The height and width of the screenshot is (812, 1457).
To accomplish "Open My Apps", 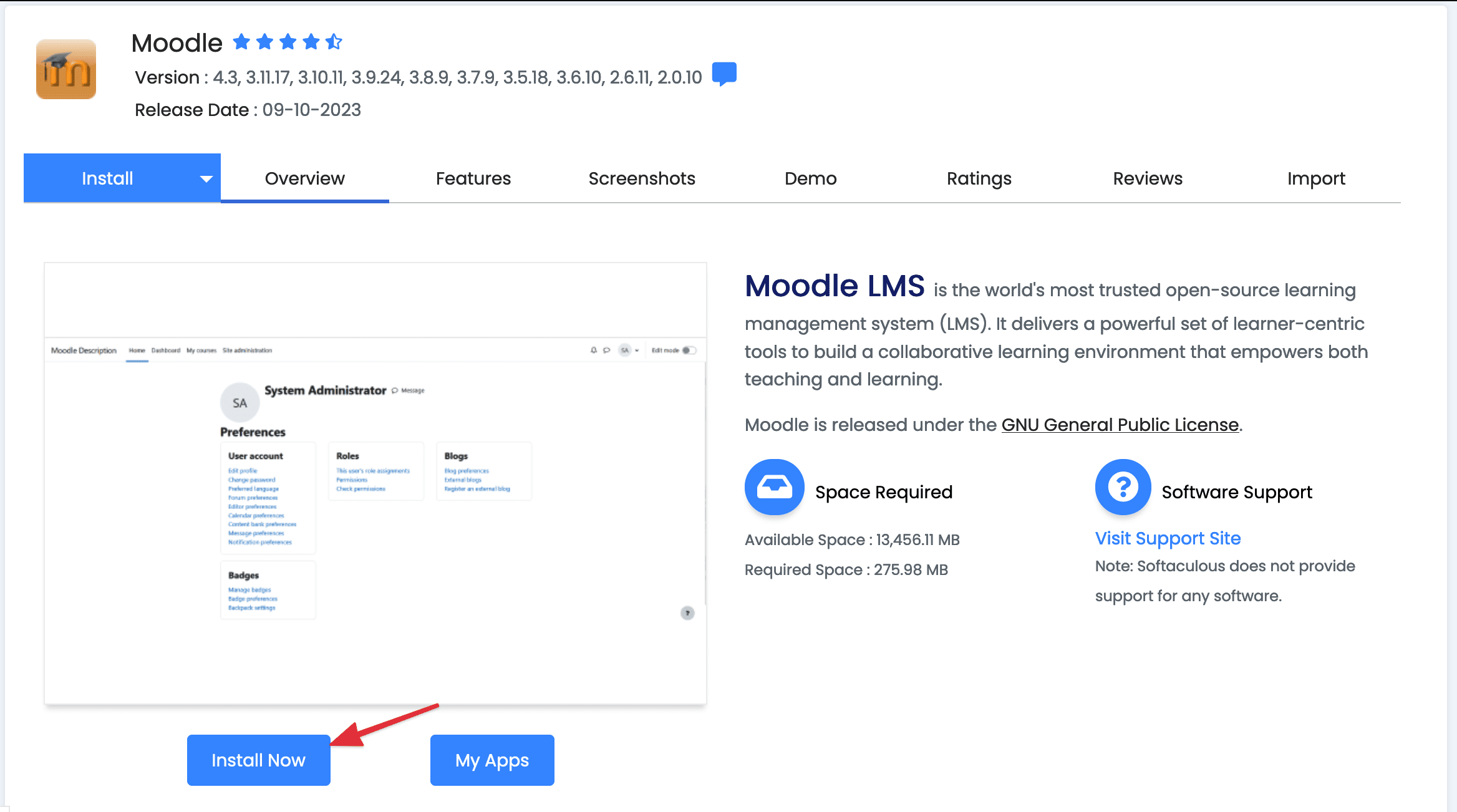I will click(x=491, y=760).
